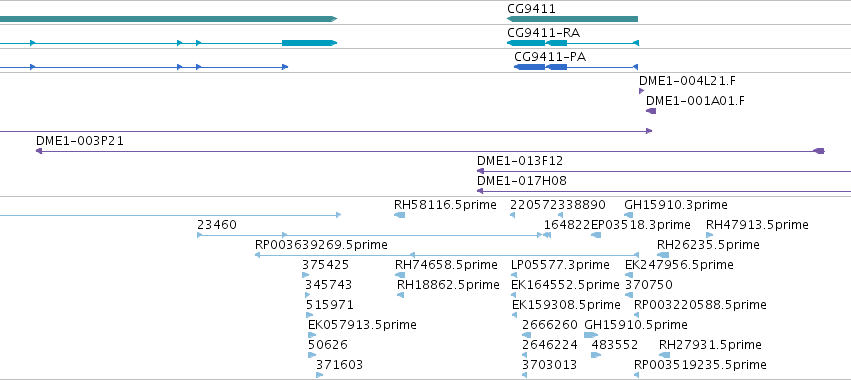Click the CG9411-RA transcript label
The width and height of the screenshot is (851, 380).
tap(543, 33)
